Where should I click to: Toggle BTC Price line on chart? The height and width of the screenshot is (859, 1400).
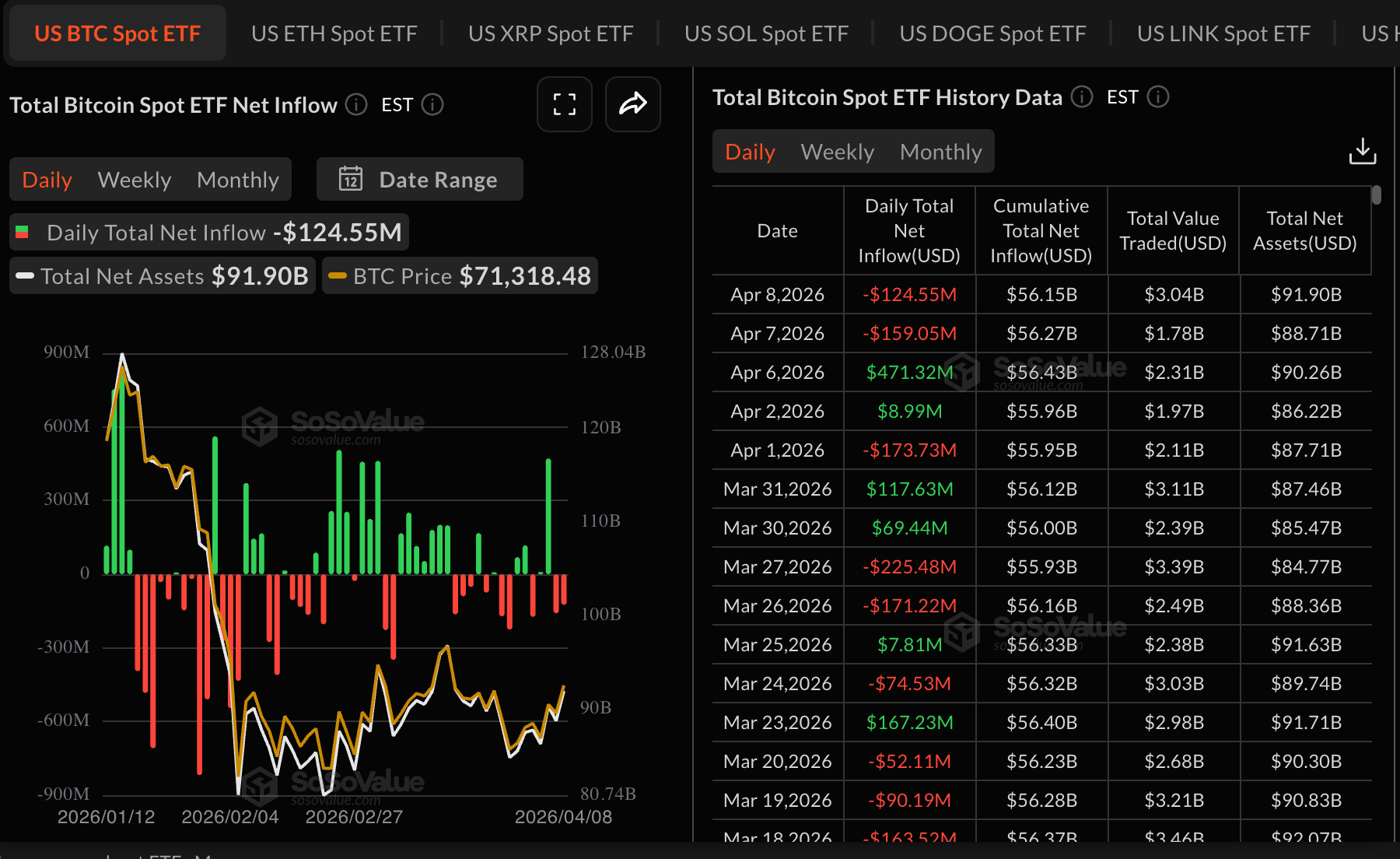click(x=460, y=276)
